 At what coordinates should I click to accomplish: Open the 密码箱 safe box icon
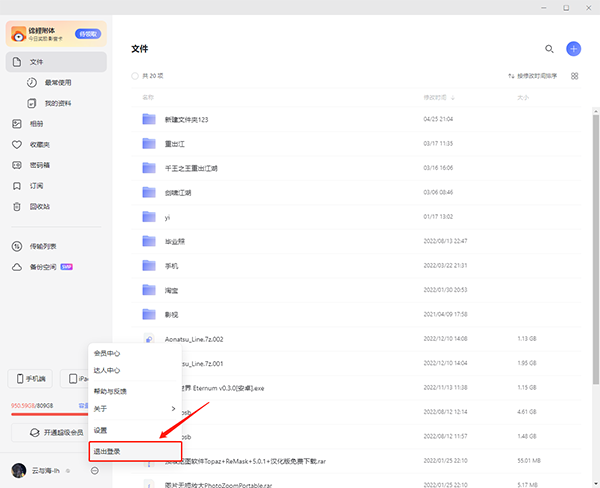pos(17,165)
